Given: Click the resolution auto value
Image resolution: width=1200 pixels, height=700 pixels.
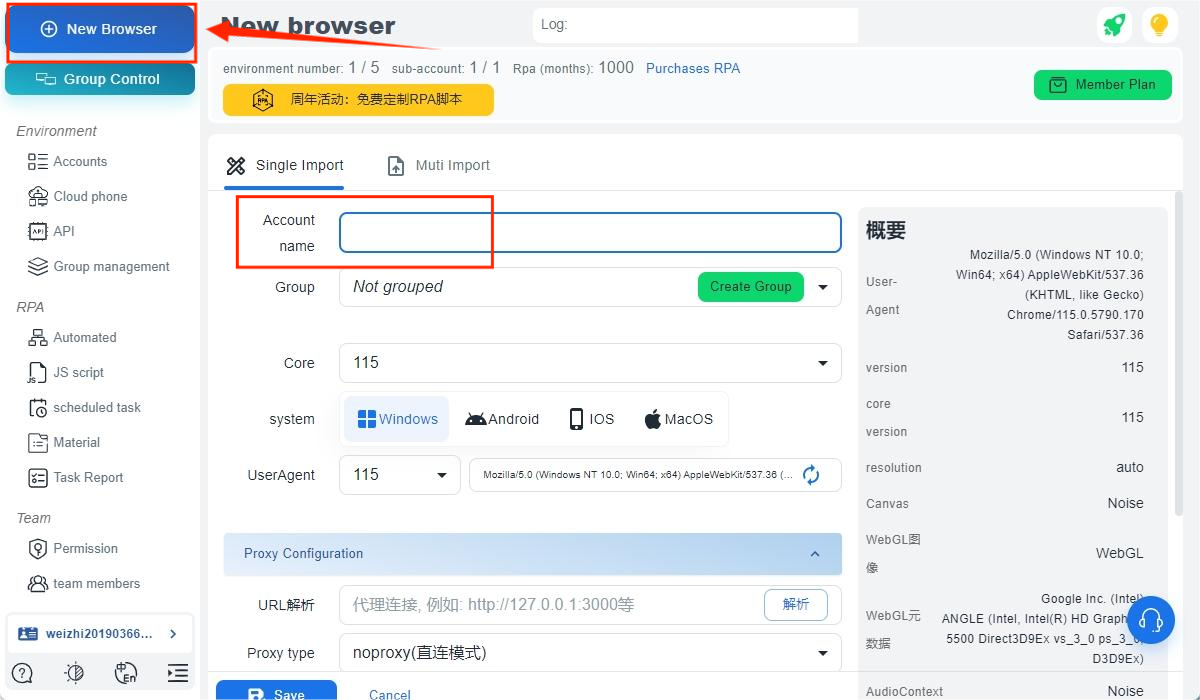Looking at the screenshot, I should pos(1130,467).
